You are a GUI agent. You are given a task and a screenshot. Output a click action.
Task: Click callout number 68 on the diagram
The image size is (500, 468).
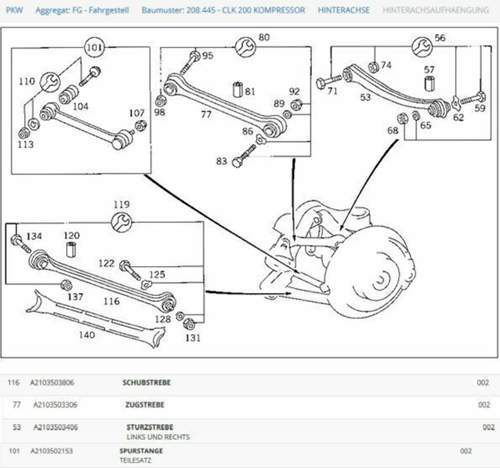(393, 130)
